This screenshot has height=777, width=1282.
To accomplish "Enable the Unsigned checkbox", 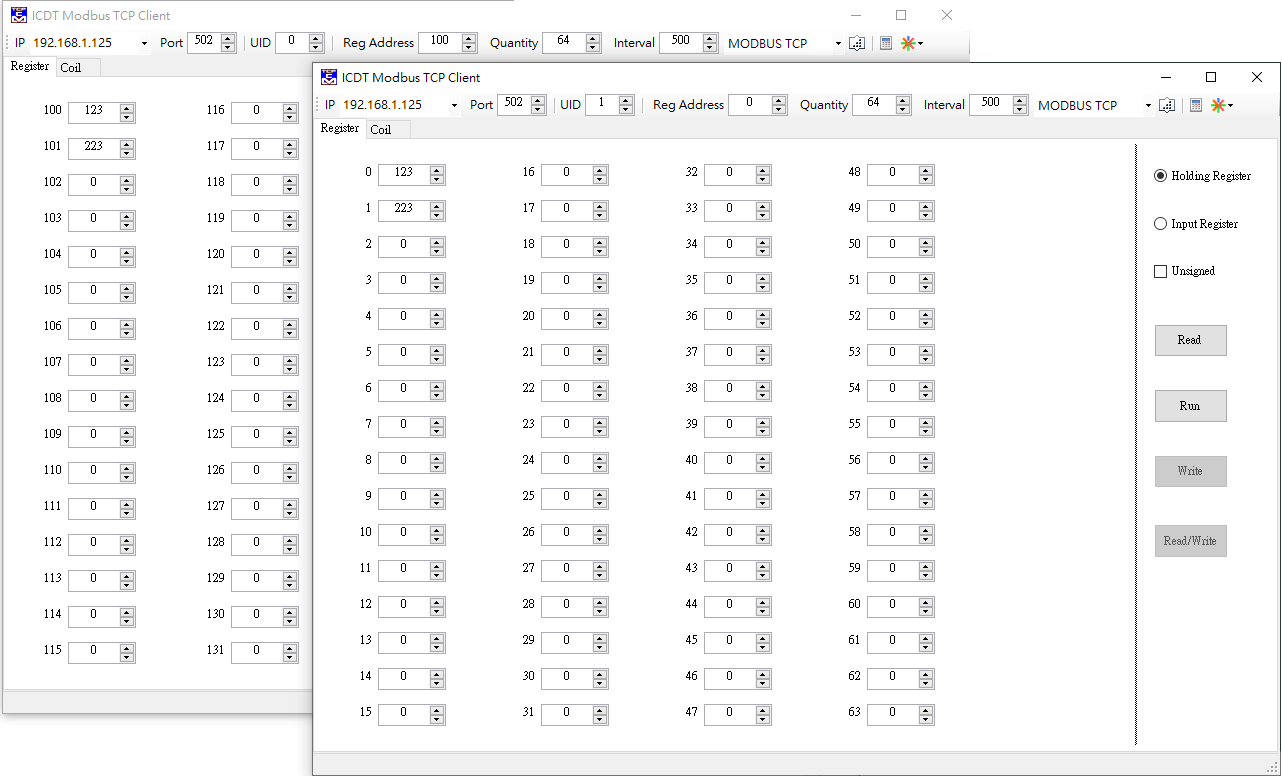I will tap(1160, 271).
